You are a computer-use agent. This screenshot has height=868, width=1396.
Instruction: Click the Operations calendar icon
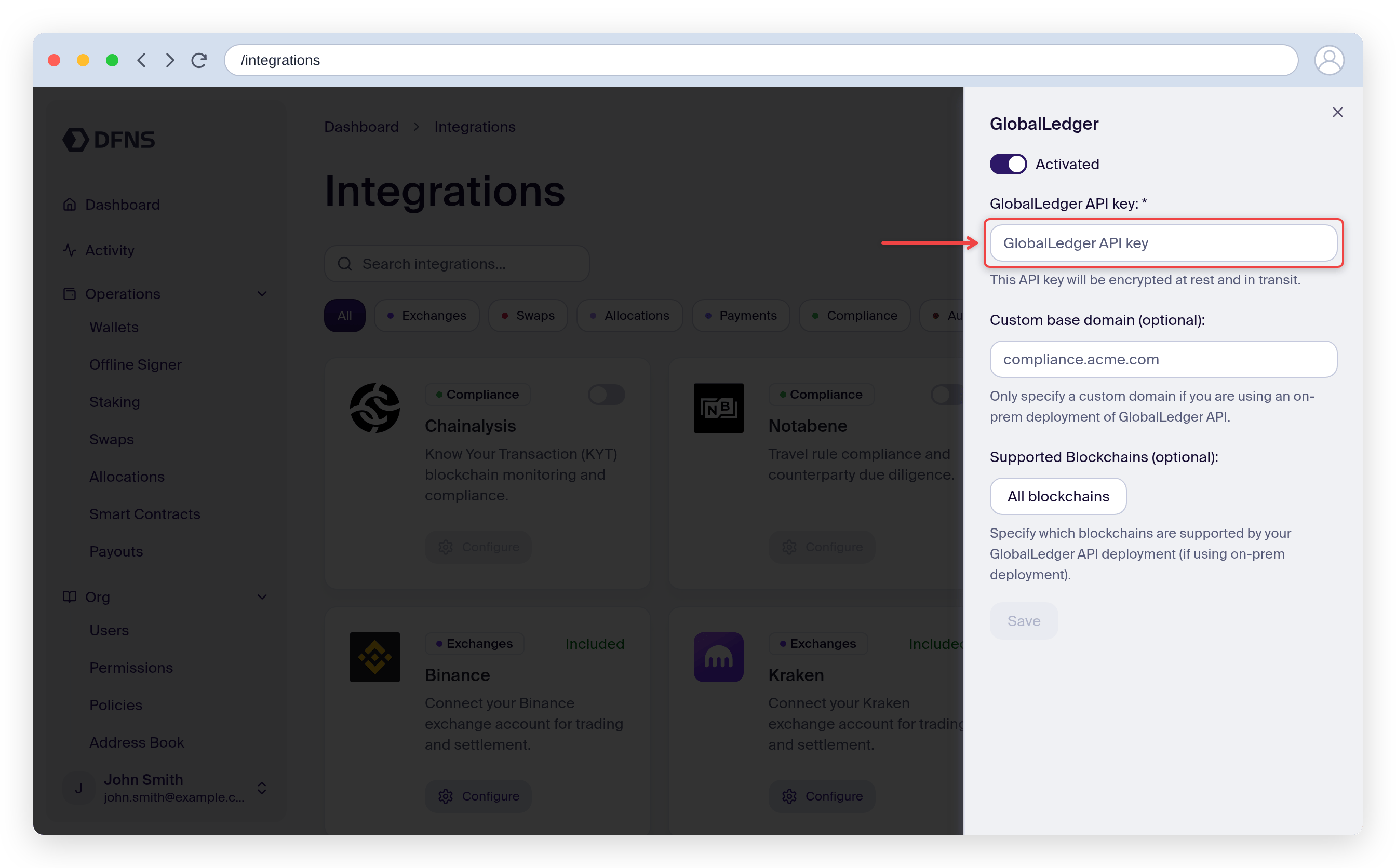coord(70,294)
